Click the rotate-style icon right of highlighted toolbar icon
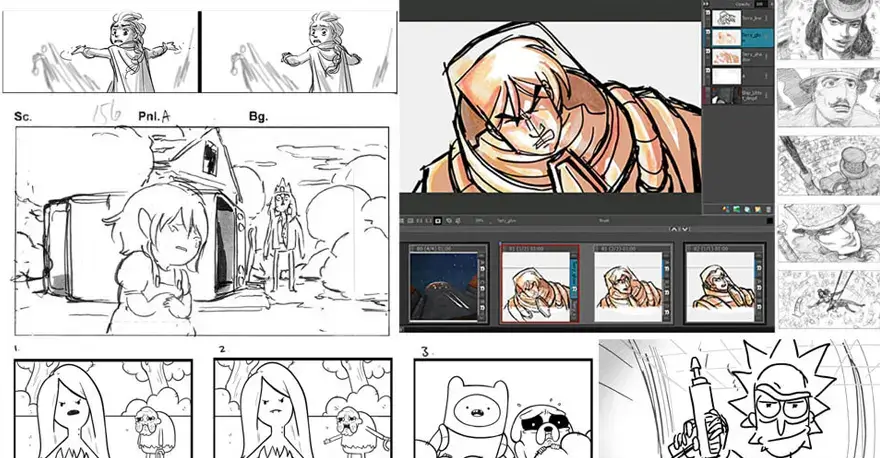The width and height of the screenshot is (880, 458). click(x=449, y=221)
